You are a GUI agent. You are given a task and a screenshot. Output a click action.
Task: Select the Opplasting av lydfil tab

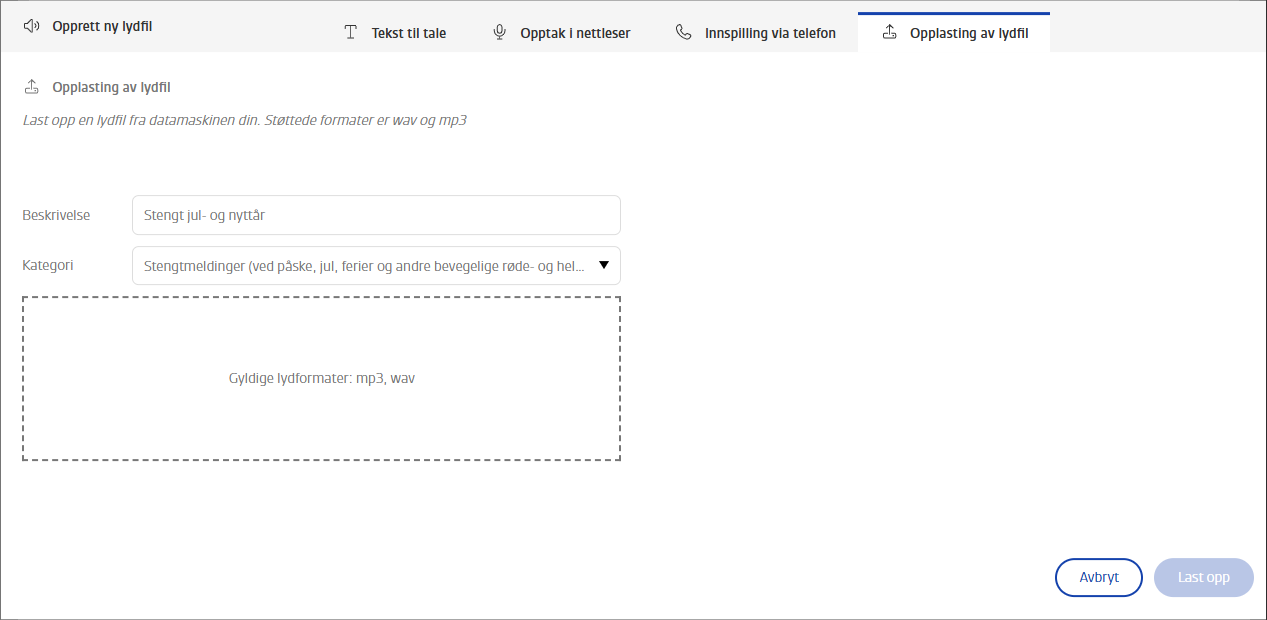click(x=954, y=33)
